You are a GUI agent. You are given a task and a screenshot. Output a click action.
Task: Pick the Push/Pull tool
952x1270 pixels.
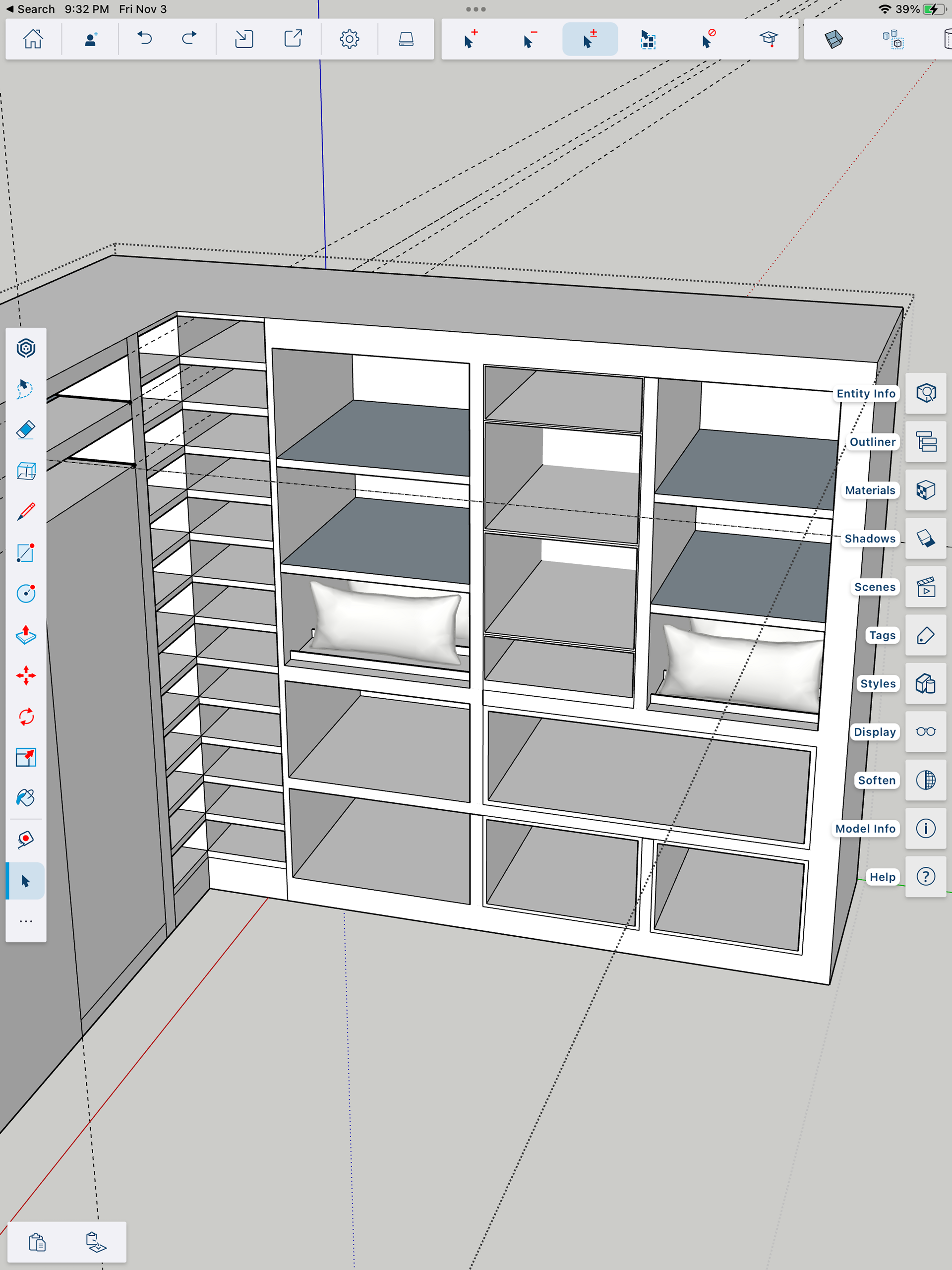tap(26, 634)
